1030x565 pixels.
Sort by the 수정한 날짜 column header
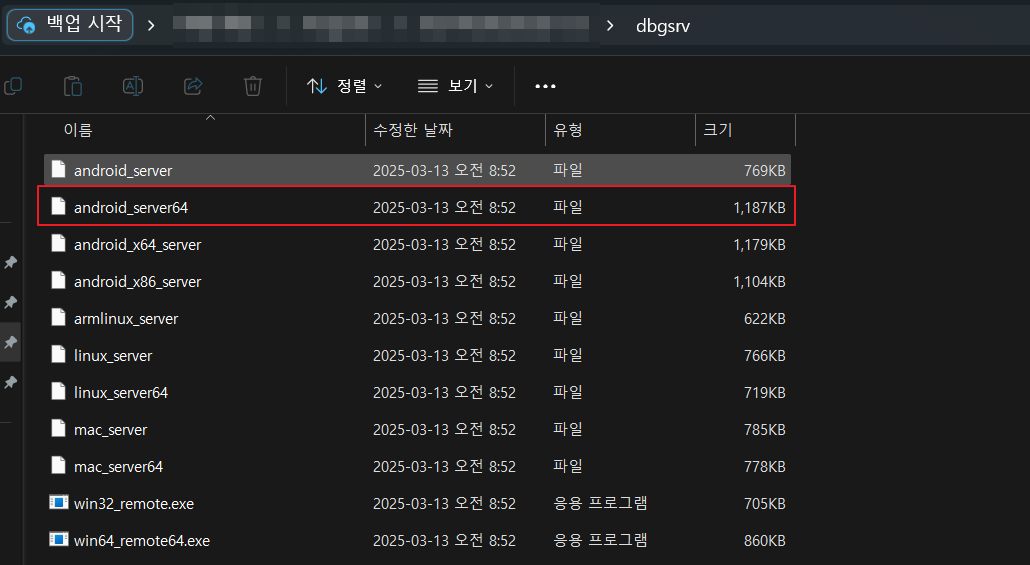[413, 130]
